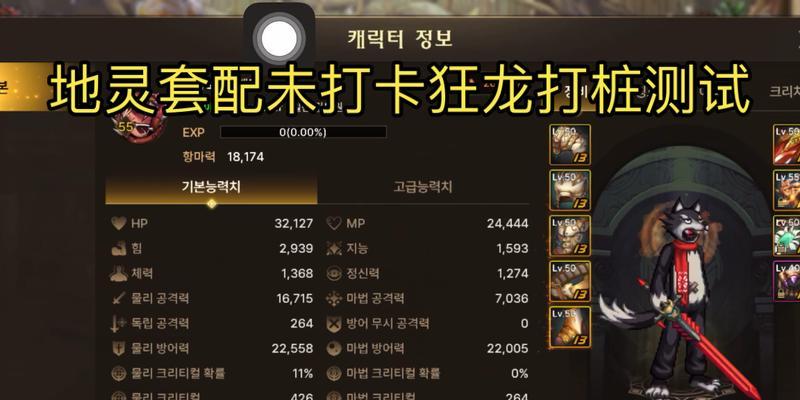
Task: Open the green gem Lv 60 equipment slot
Action: [x=787, y=236]
